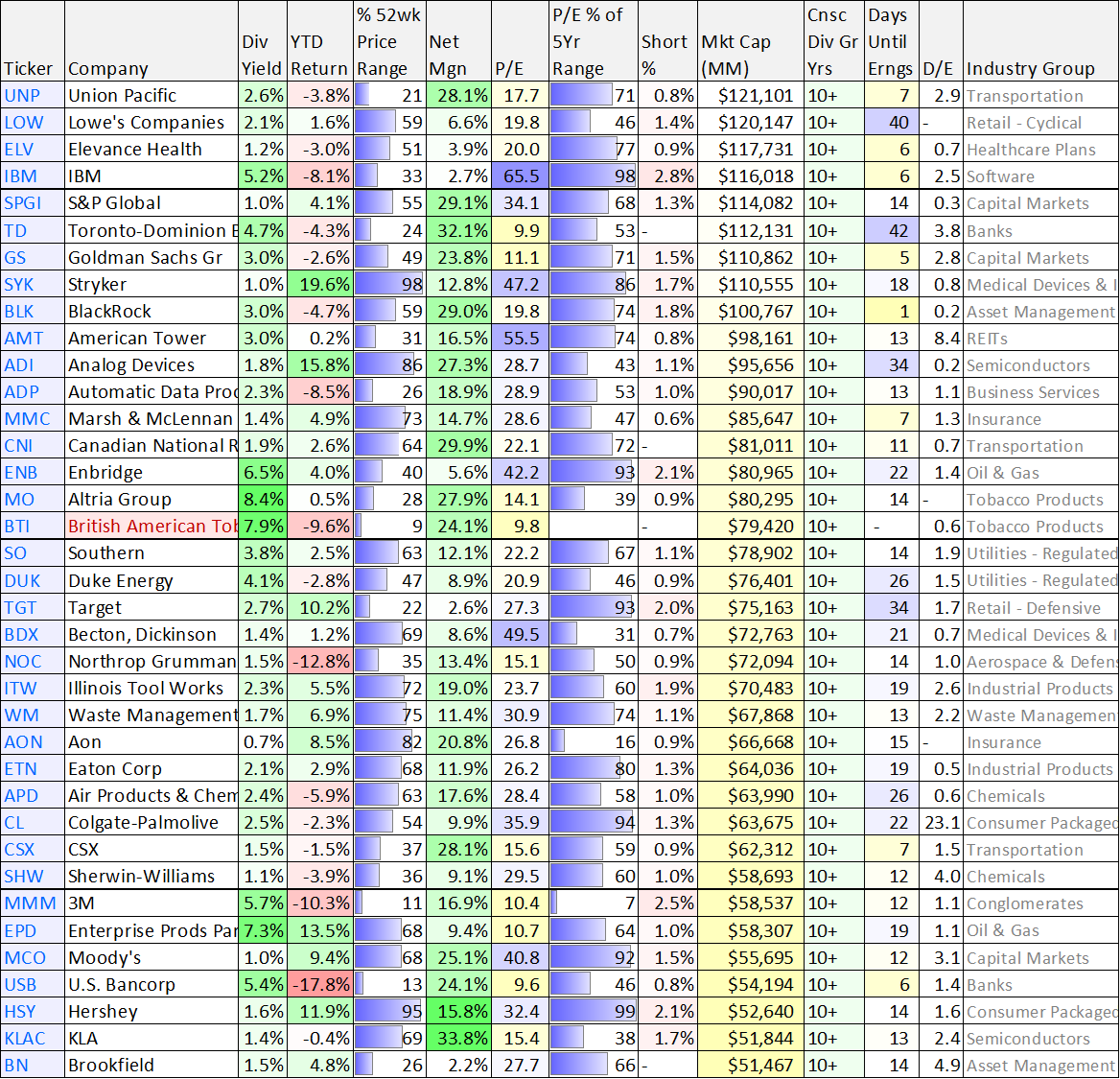Select Sherwin-Williams' 4.0 D/E cell
1120x1079 pixels.
click(941, 876)
